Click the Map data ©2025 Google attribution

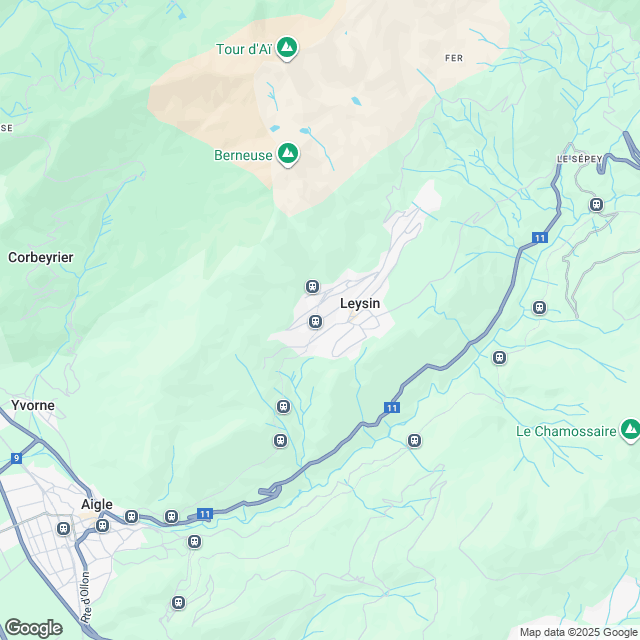[579, 632]
